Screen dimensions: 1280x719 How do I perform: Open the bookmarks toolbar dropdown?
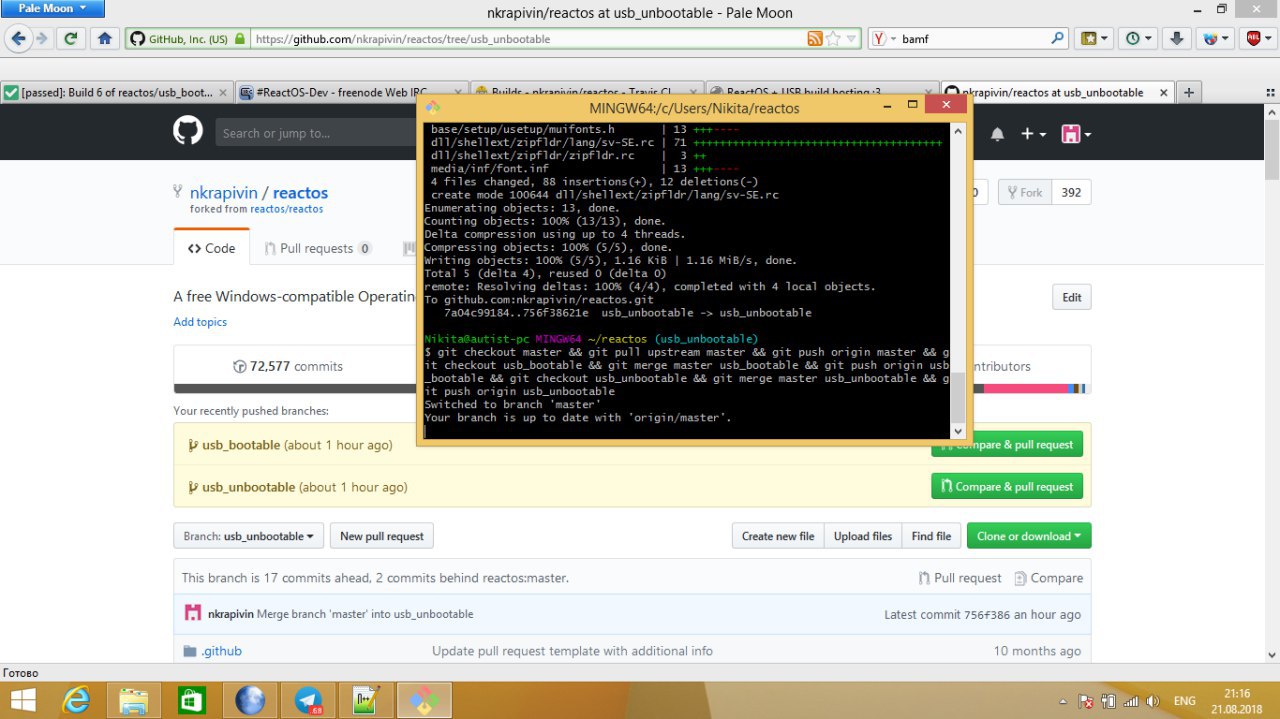click(x=1094, y=39)
